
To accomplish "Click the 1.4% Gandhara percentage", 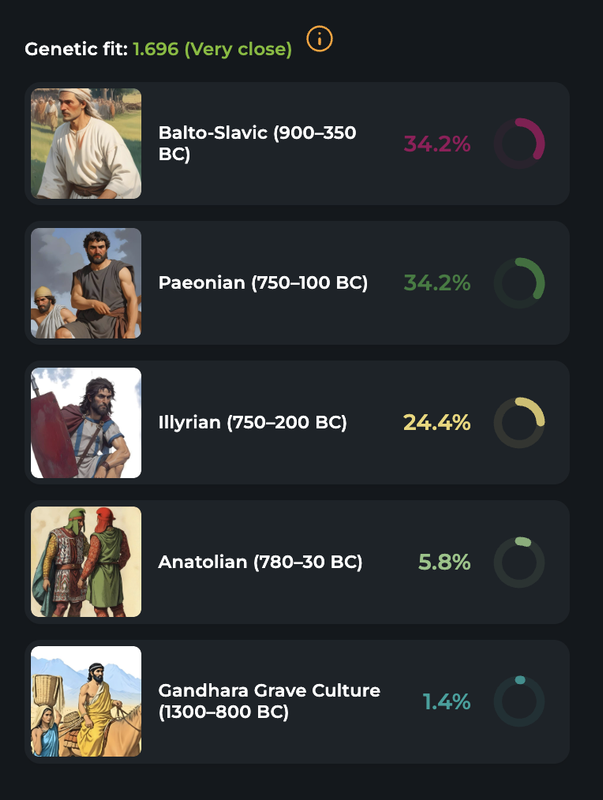I will click(x=446, y=702).
